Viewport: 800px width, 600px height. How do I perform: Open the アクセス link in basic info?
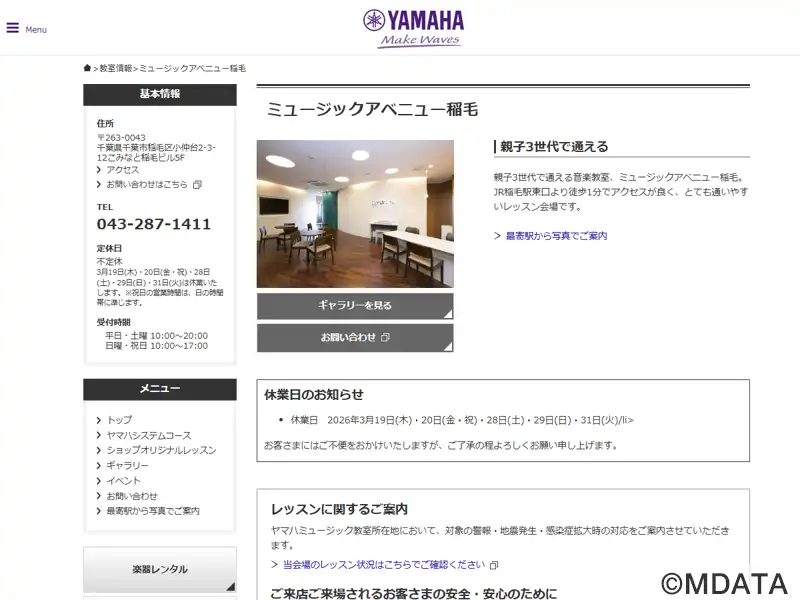click(x=122, y=170)
